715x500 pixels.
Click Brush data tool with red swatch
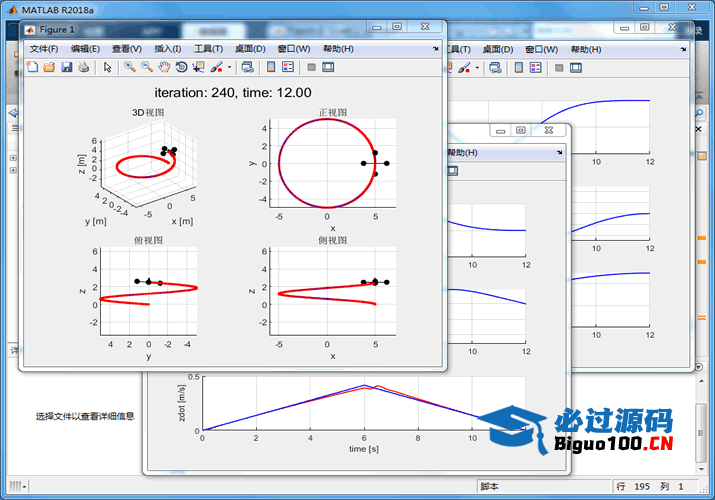coord(216,67)
